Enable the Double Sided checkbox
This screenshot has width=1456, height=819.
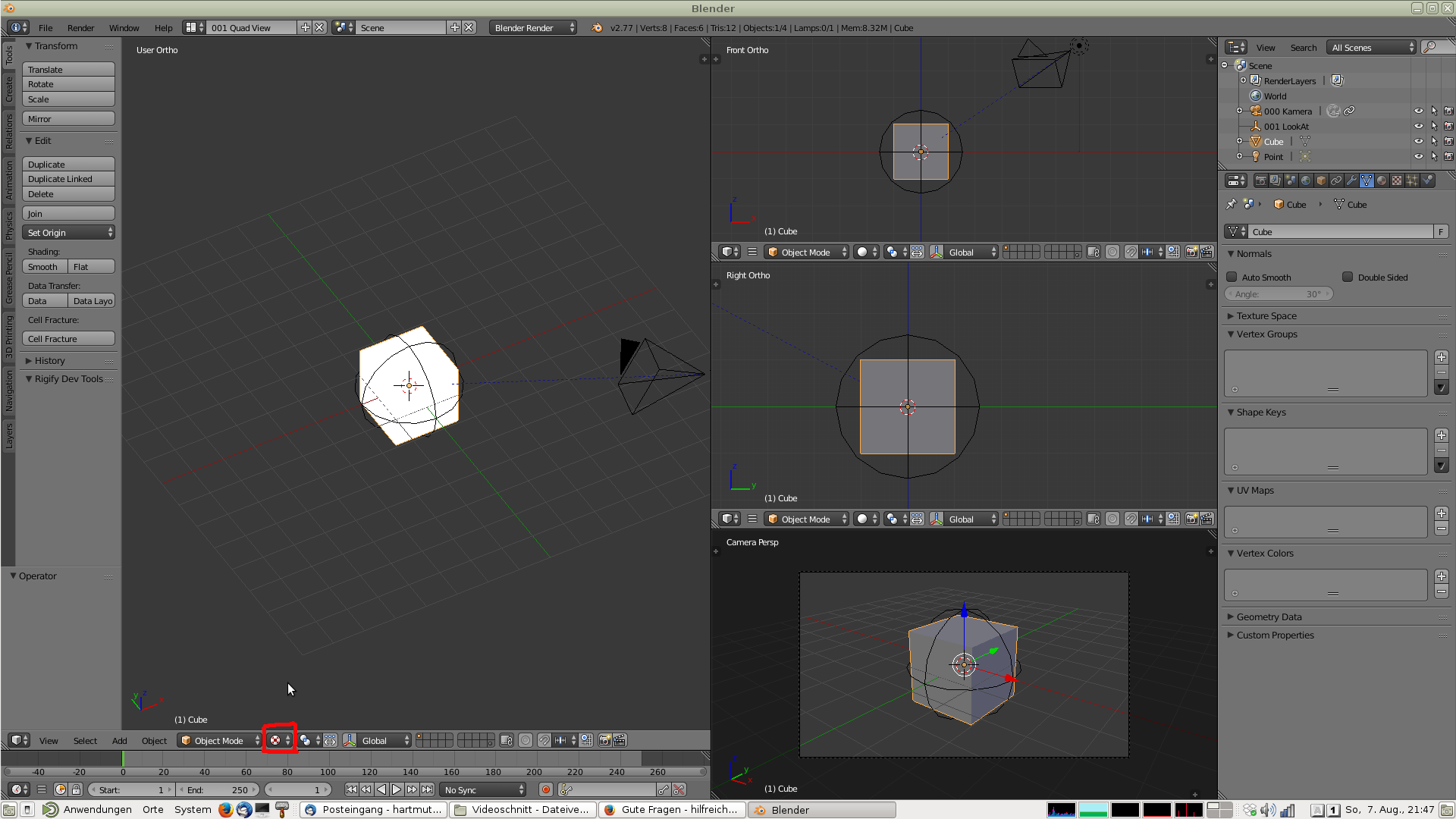pos(1348,277)
